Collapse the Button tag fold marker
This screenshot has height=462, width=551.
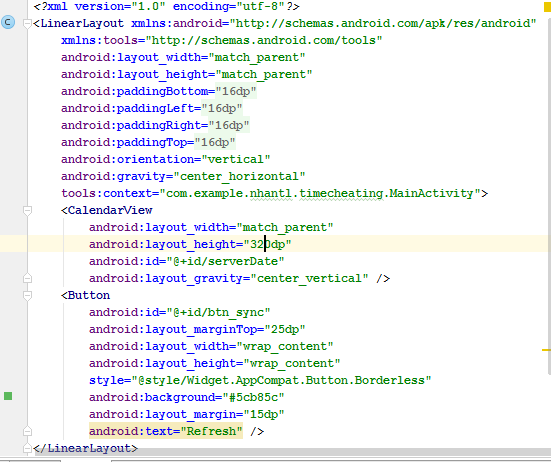[27, 295]
